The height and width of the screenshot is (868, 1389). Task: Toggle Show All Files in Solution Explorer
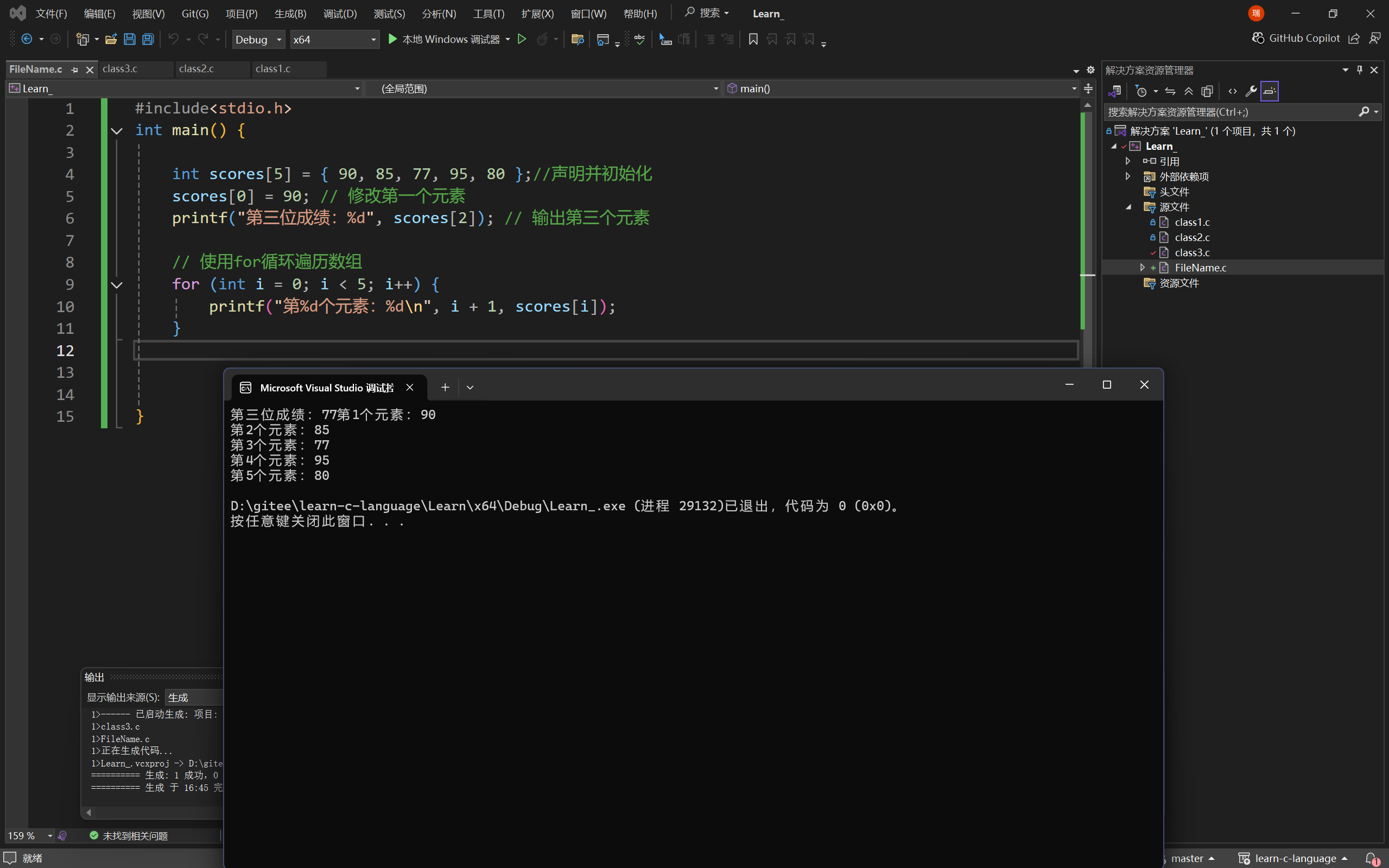(1207, 91)
